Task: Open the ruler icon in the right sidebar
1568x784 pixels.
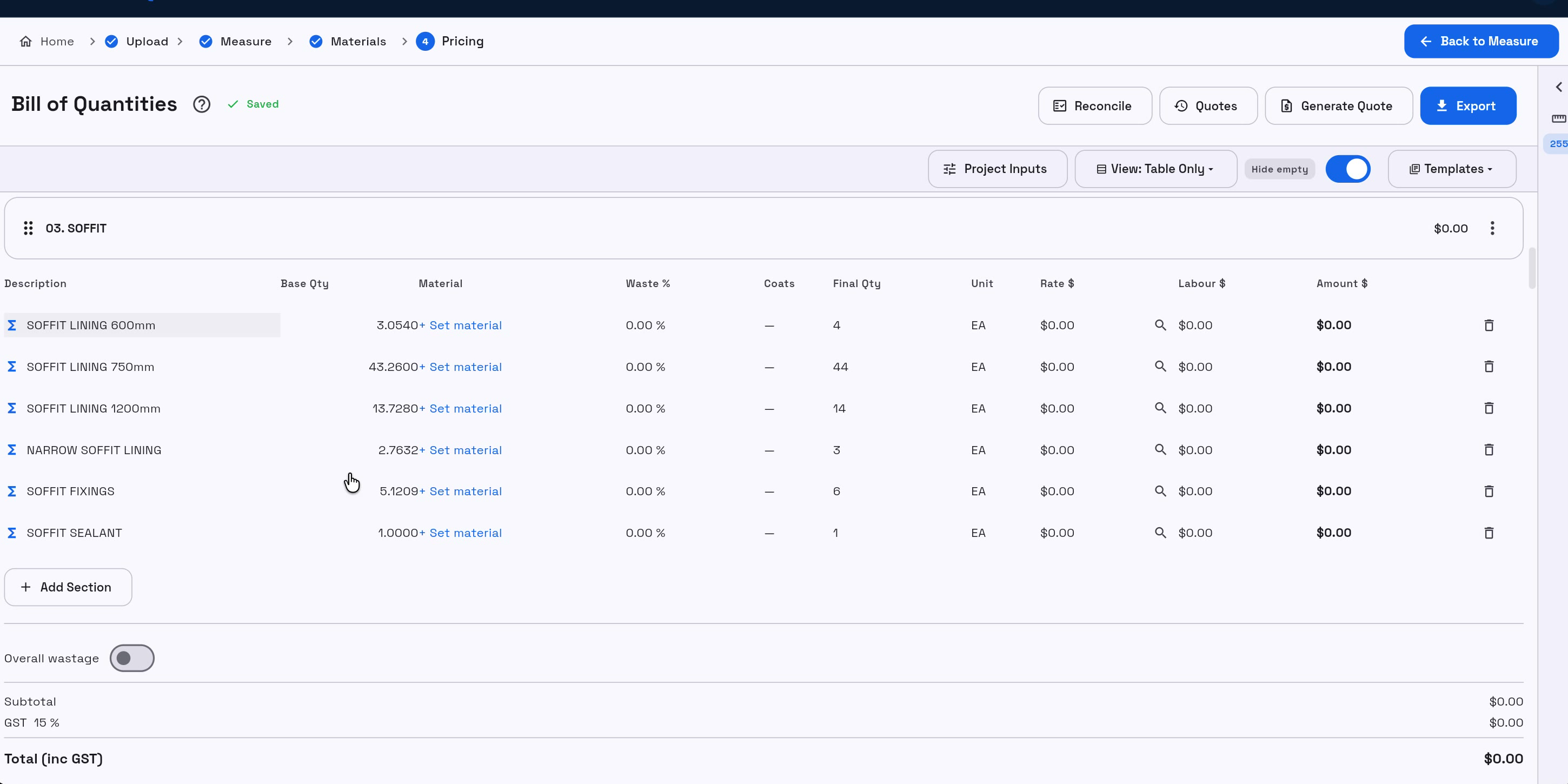Action: [x=1559, y=119]
